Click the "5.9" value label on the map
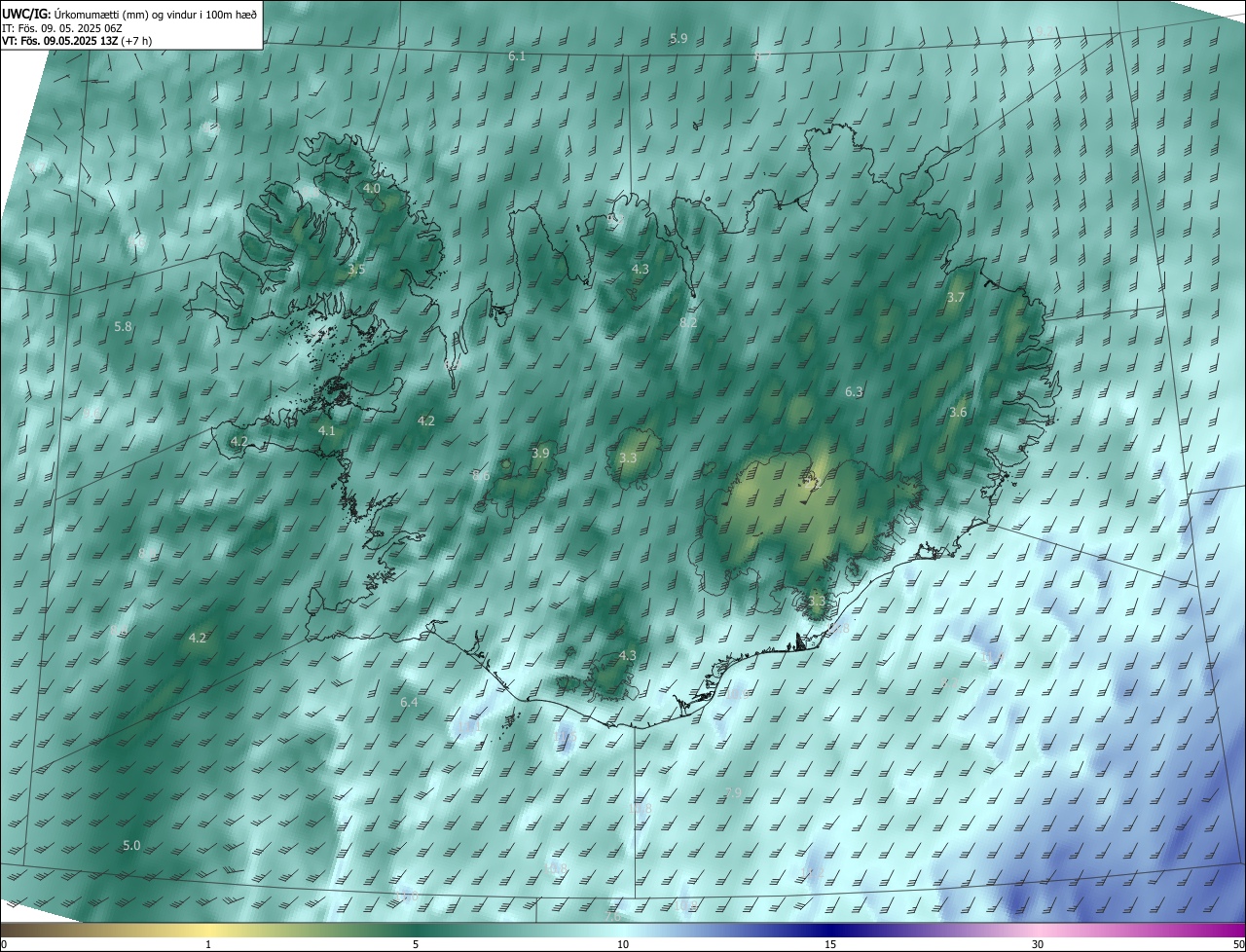The height and width of the screenshot is (952, 1246). pyautogui.click(x=678, y=39)
